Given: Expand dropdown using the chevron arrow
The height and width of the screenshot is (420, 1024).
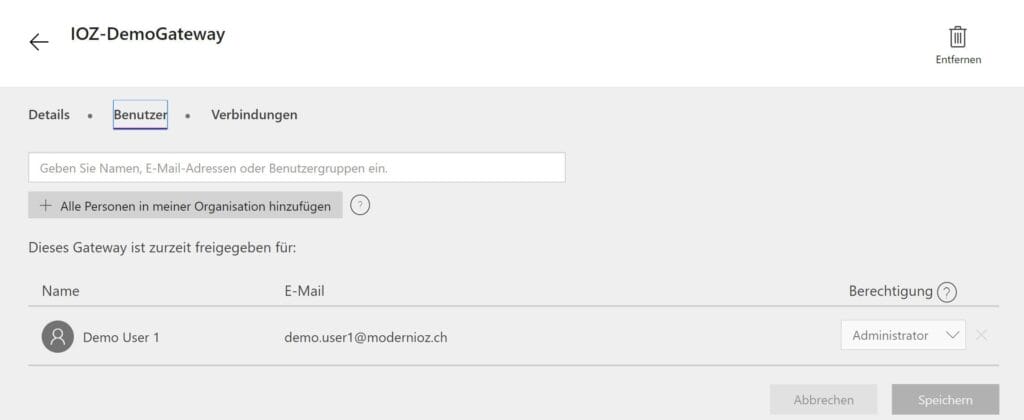Looking at the screenshot, I should pyautogui.click(x=951, y=336).
